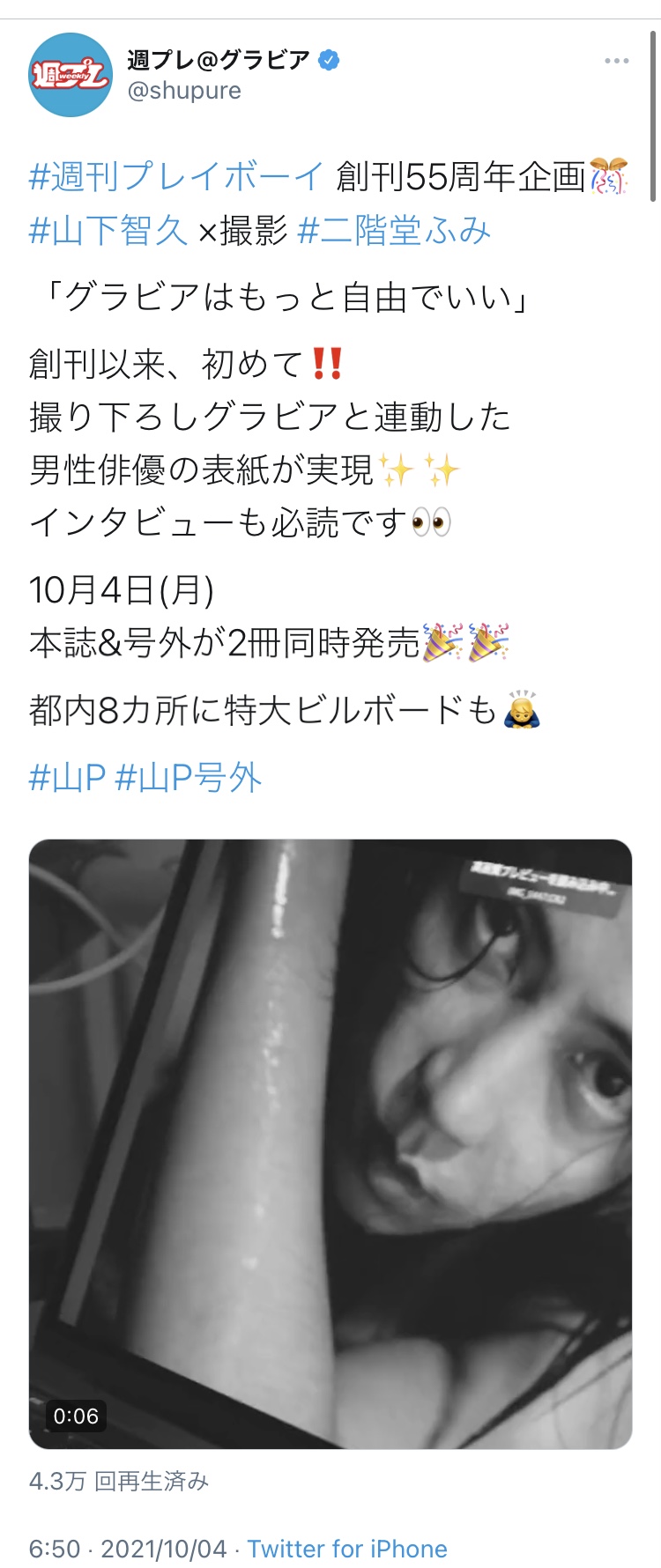The width and height of the screenshot is (661, 1568).
Task: Open hashtag #山P号外
Action: point(189,778)
